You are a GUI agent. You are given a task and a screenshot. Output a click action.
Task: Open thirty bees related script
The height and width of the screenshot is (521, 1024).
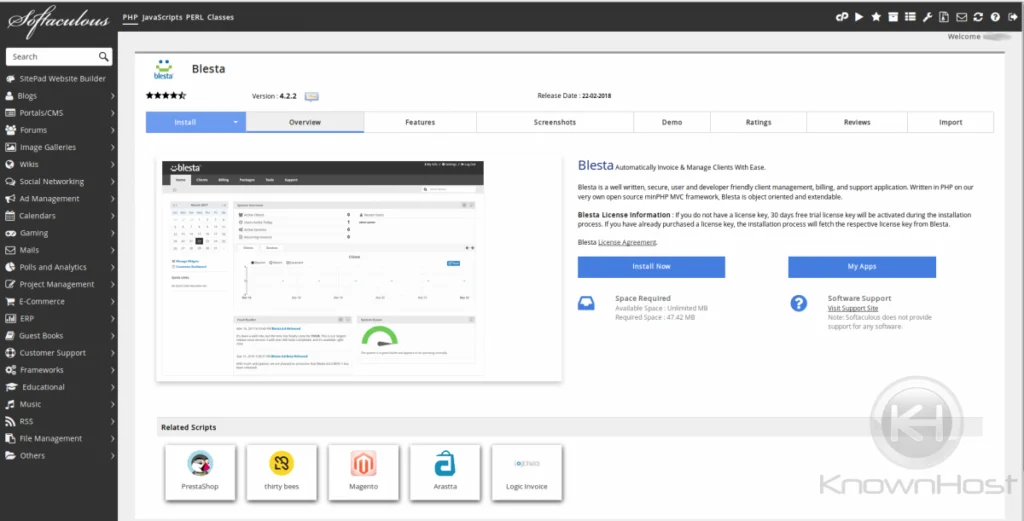click(281, 473)
